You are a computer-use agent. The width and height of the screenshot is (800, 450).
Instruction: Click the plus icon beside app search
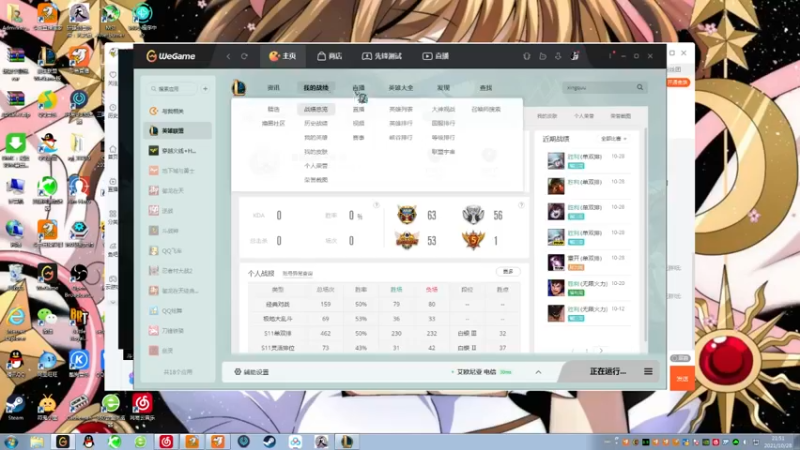205,89
